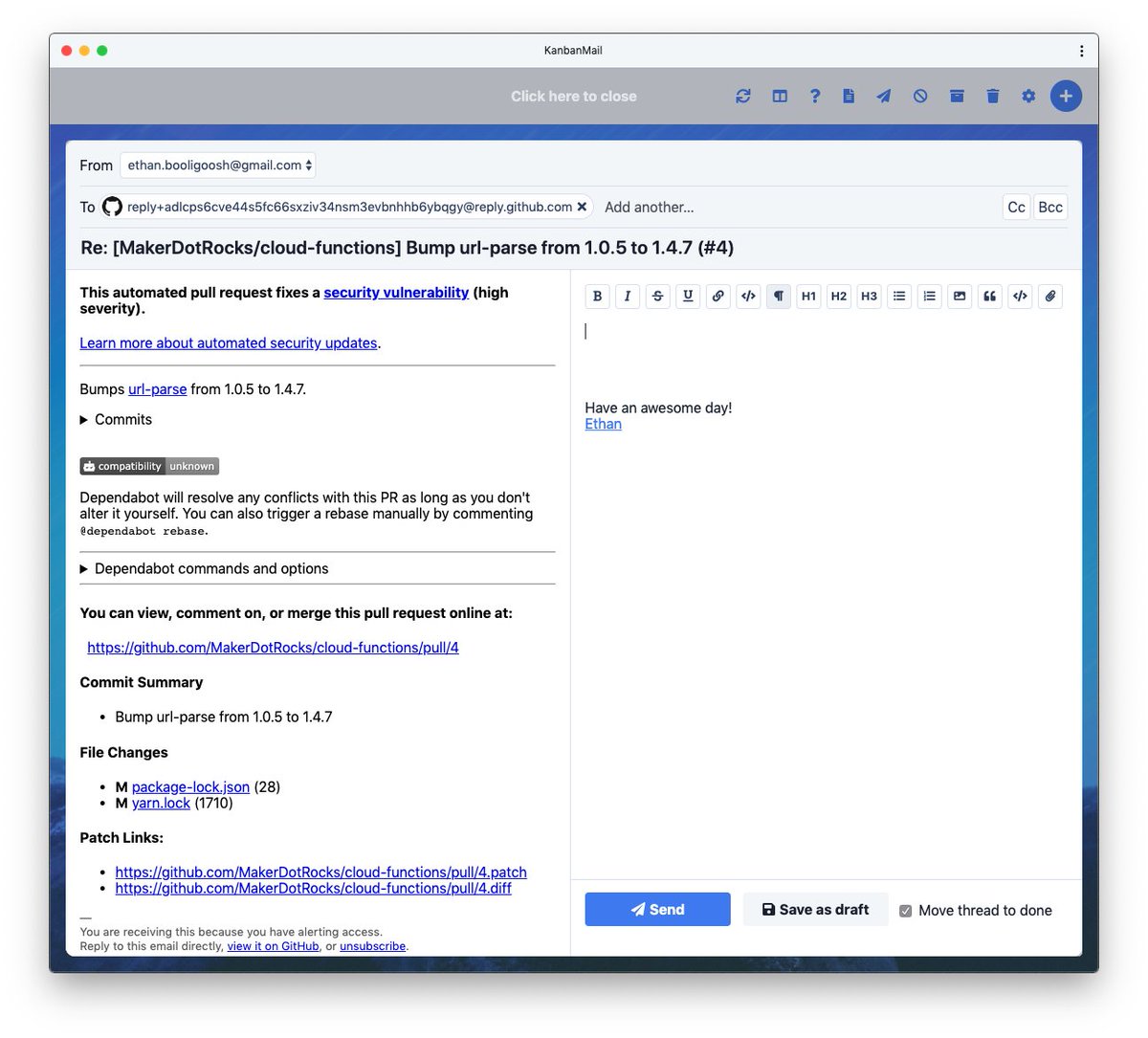Click the compatibility unknown badge

(149, 466)
